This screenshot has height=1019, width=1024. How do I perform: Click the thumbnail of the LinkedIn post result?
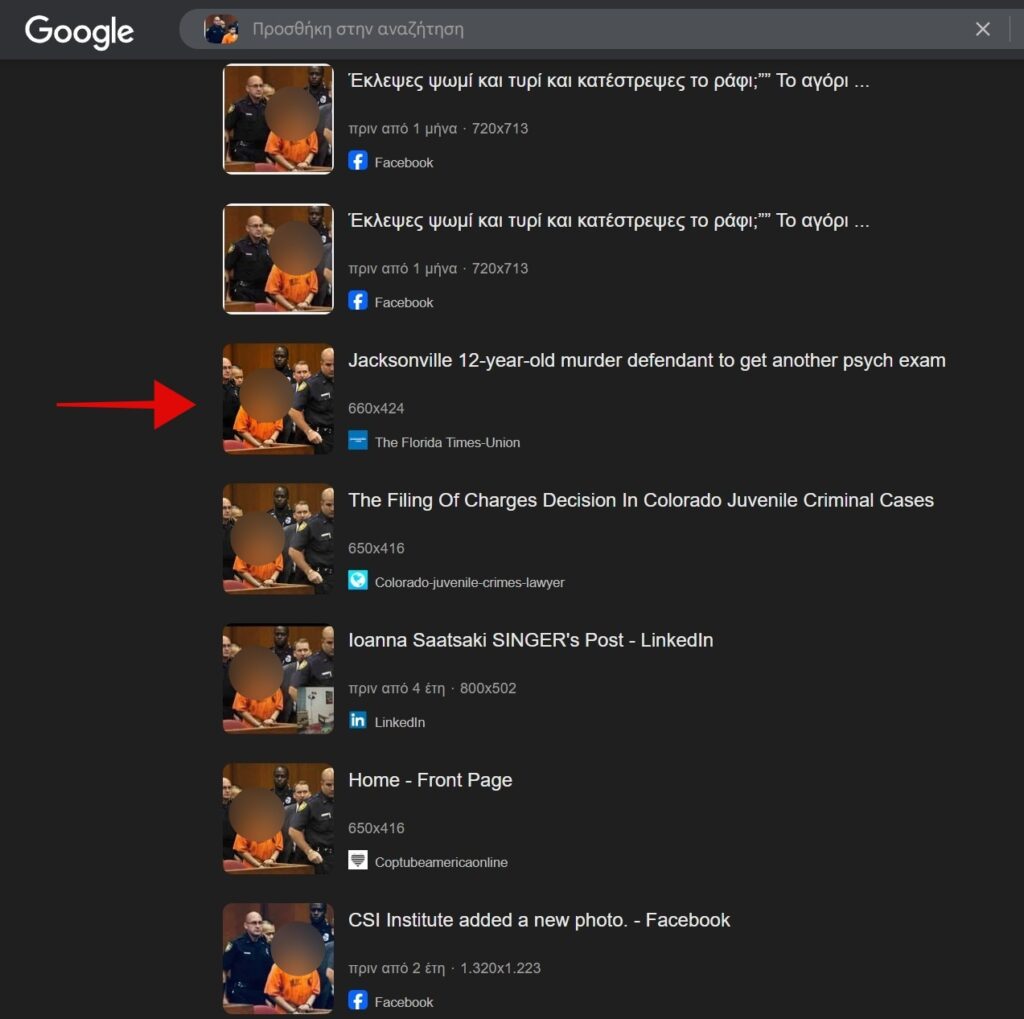pyautogui.click(x=278, y=678)
